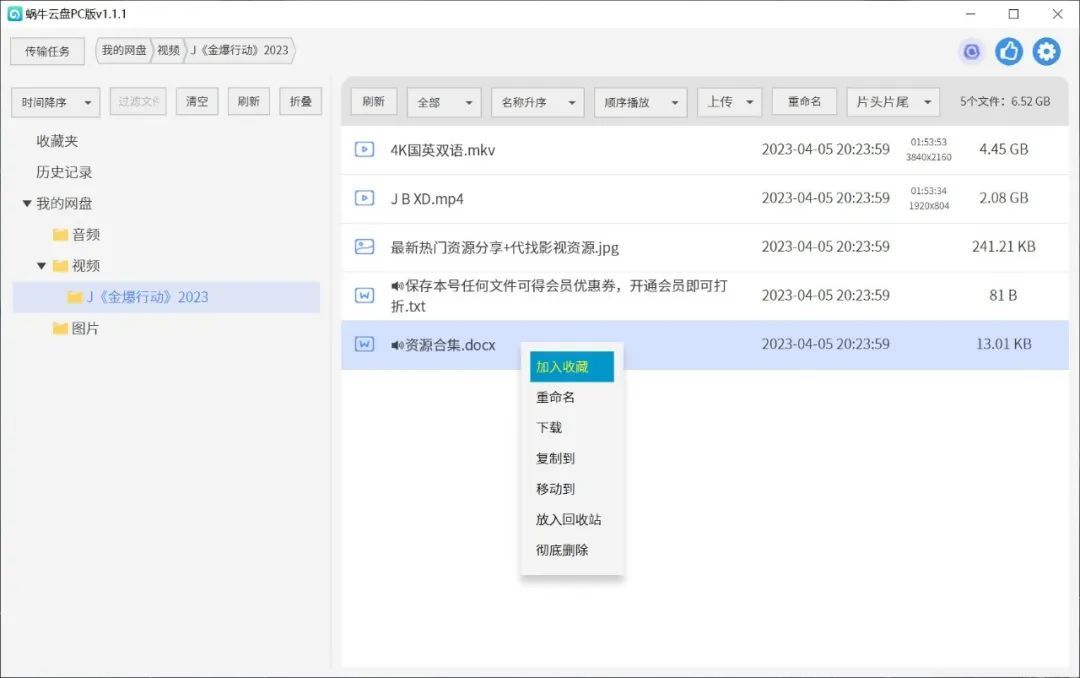
Task: Click the image icon of the jpg file
Action: click(x=364, y=247)
